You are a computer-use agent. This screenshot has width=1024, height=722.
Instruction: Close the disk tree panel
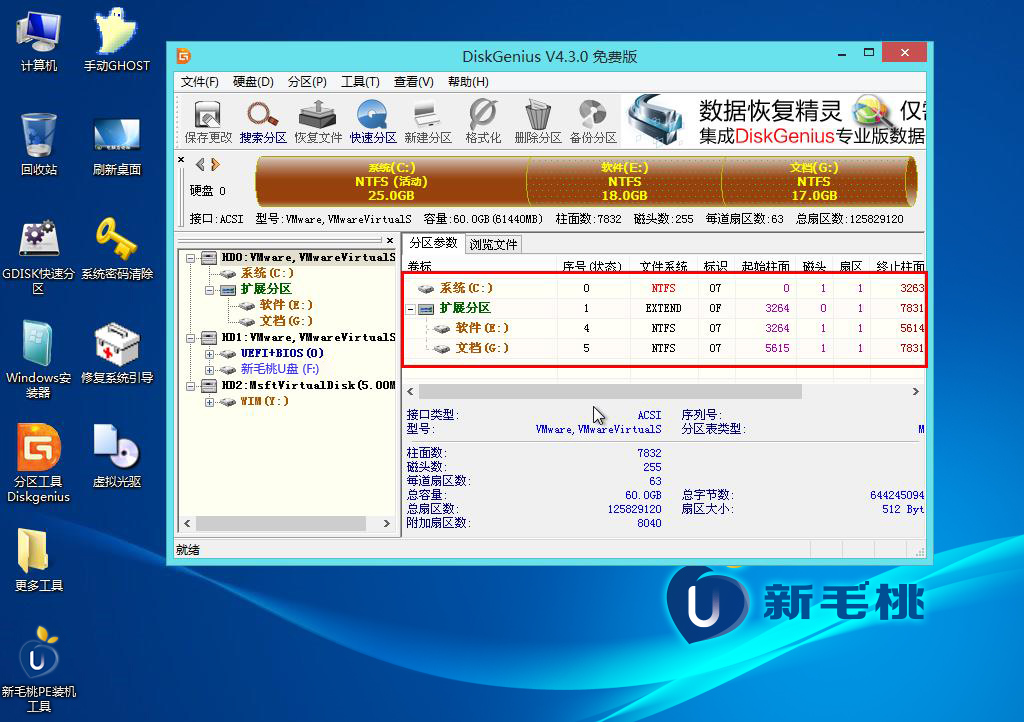click(390, 240)
